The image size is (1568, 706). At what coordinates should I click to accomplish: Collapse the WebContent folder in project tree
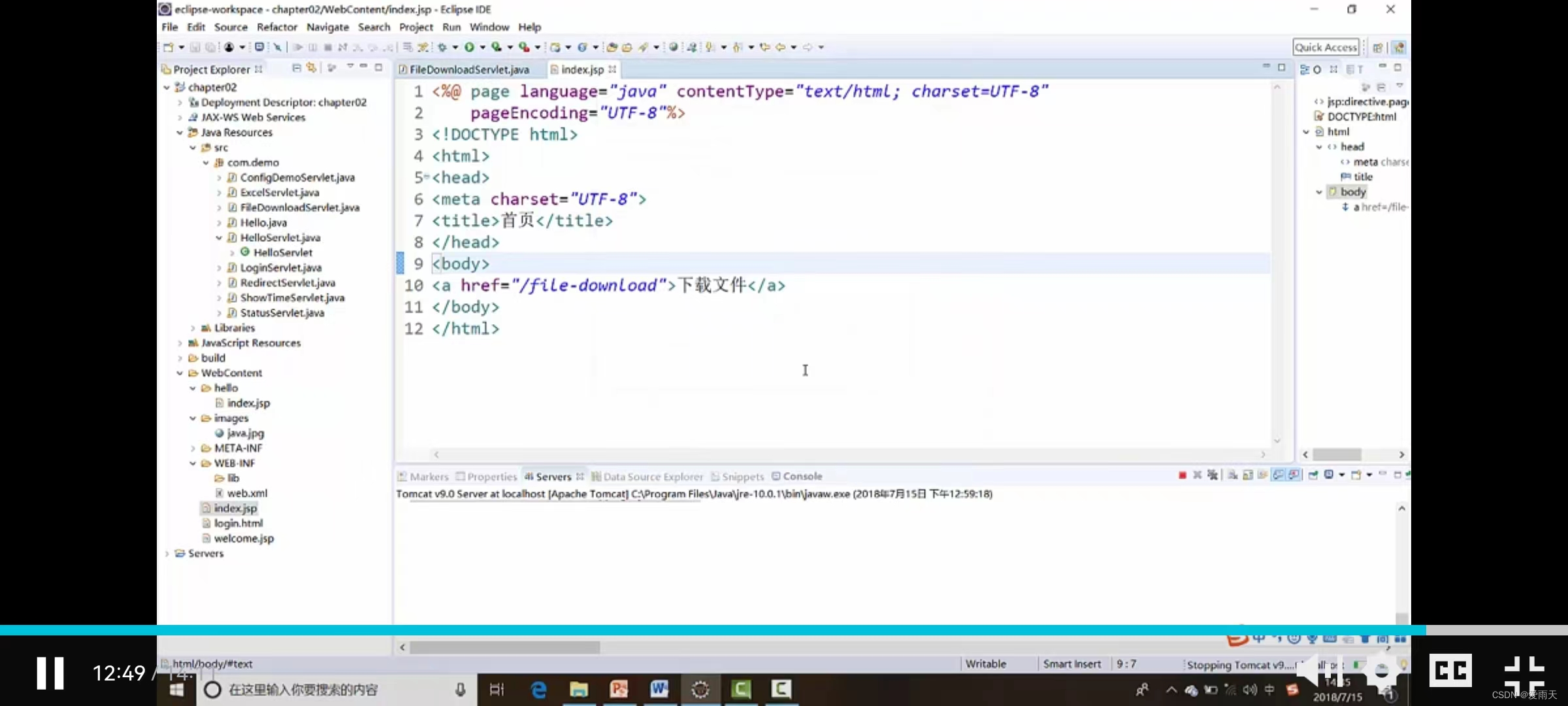tap(180, 373)
